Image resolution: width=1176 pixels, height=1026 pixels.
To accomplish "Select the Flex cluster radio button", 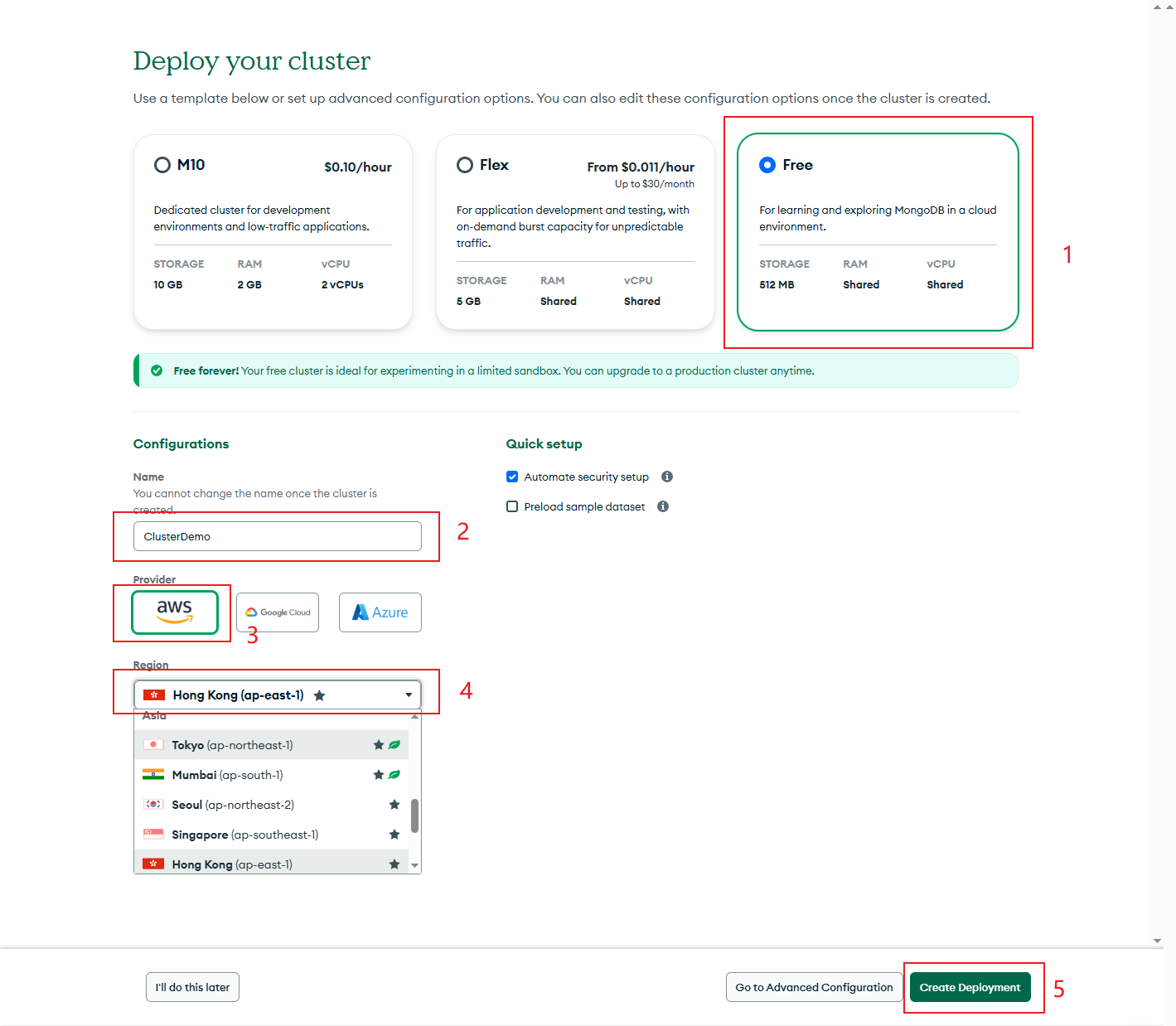I will point(465,165).
